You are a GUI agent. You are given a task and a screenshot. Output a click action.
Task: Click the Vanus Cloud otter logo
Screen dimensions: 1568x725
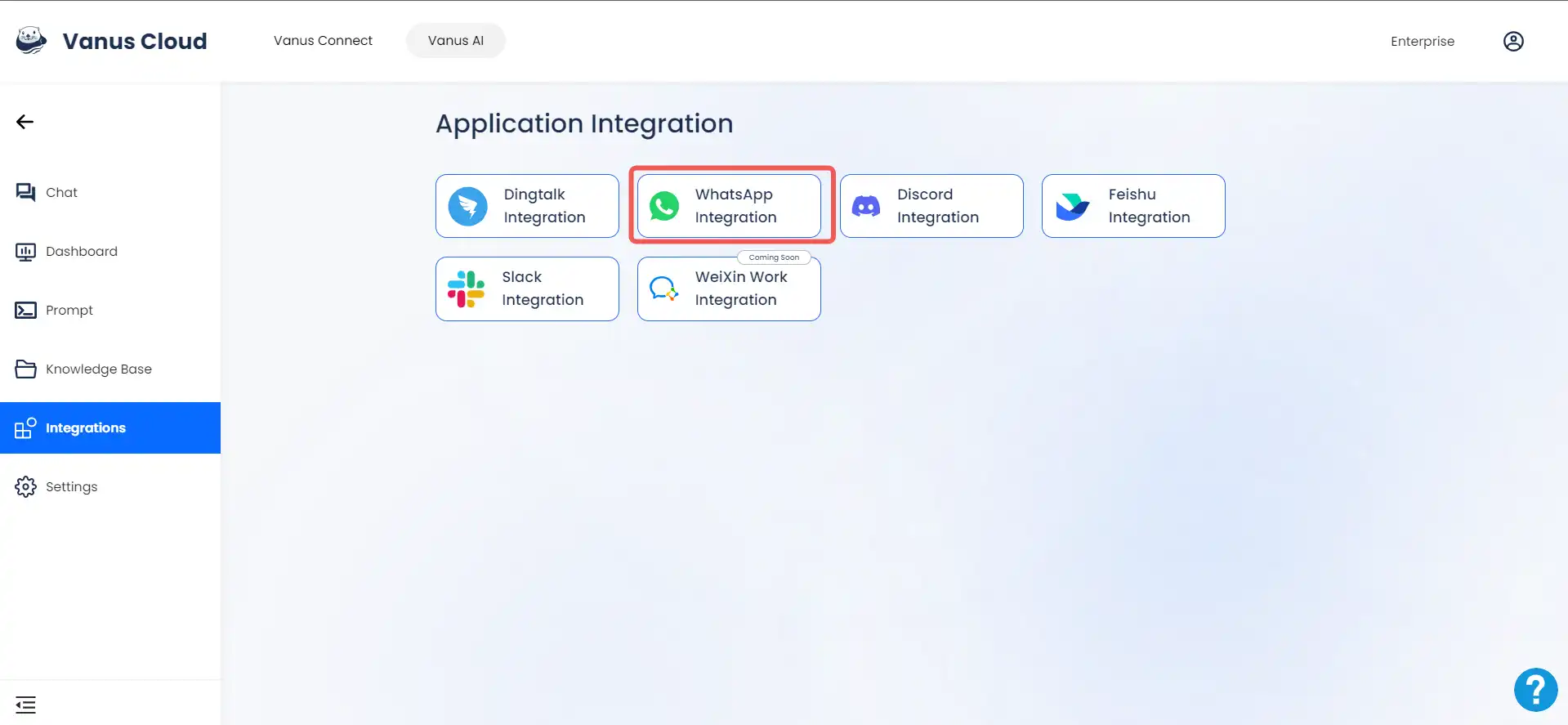click(x=31, y=40)
